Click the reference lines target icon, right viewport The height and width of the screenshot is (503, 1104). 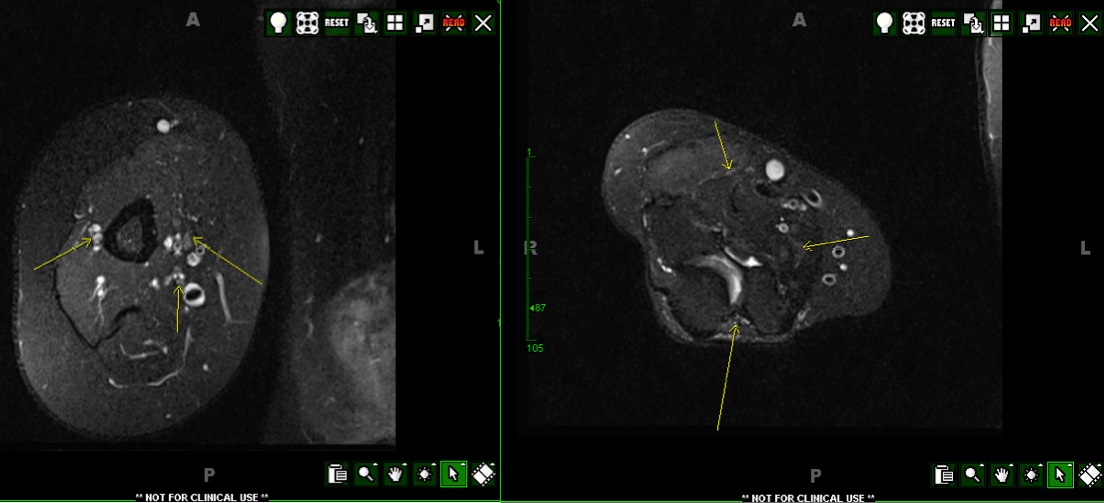point(915,23)
